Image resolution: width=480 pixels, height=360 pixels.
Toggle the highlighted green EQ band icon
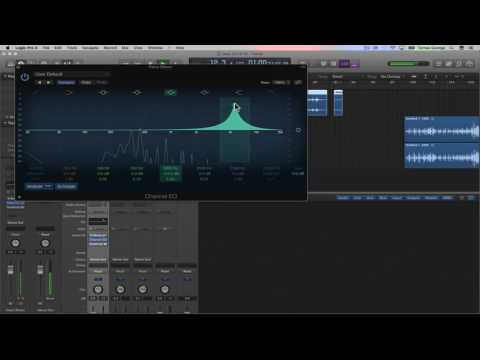170,92
